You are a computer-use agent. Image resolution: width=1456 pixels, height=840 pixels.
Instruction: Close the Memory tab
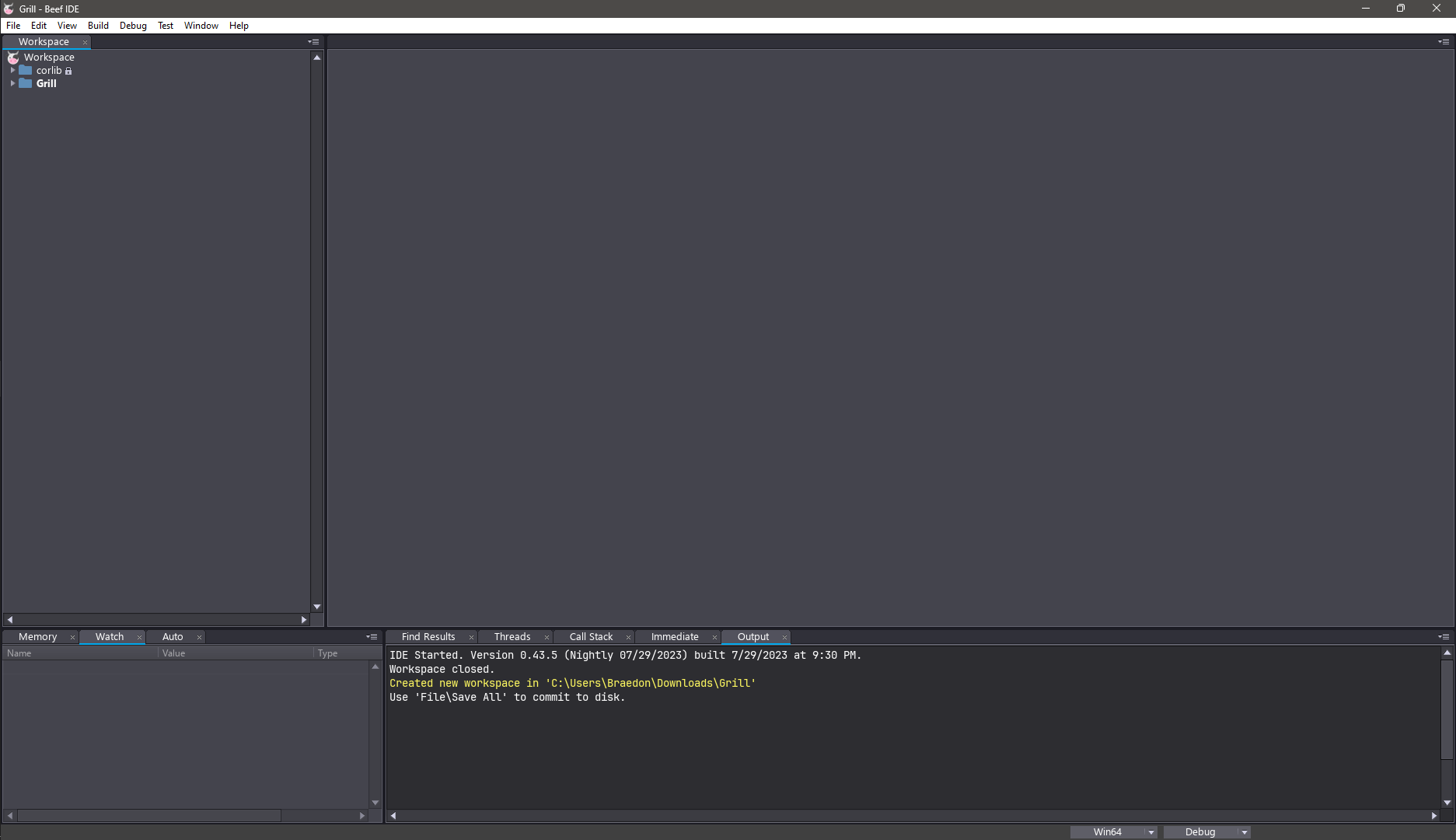click(x=72, y=638)
